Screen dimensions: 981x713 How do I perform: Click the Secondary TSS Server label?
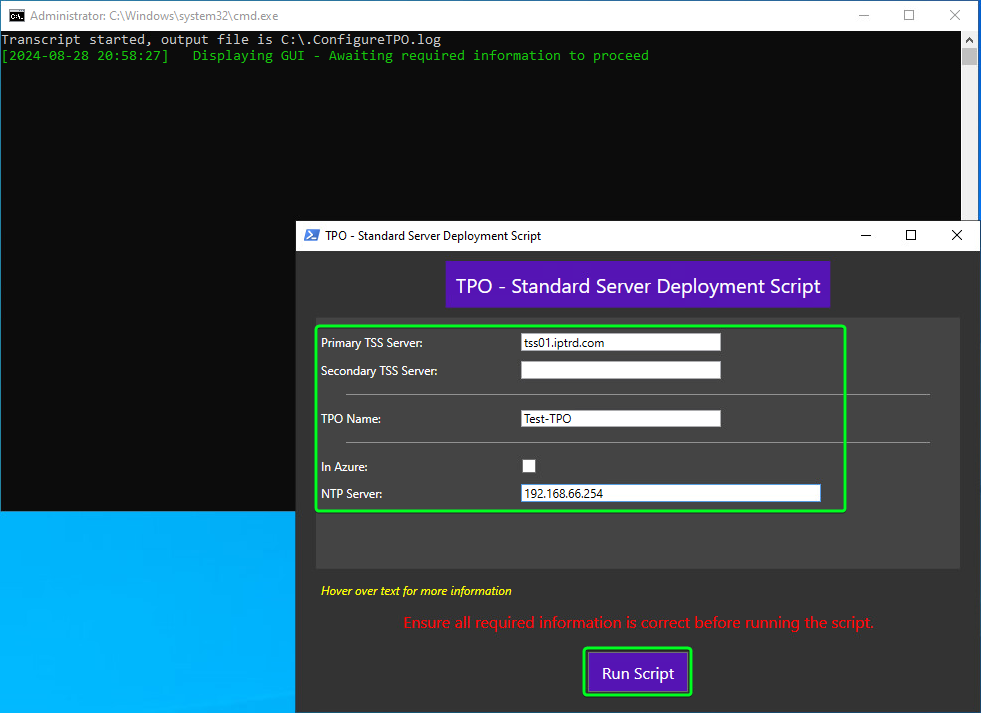point(379,371)
